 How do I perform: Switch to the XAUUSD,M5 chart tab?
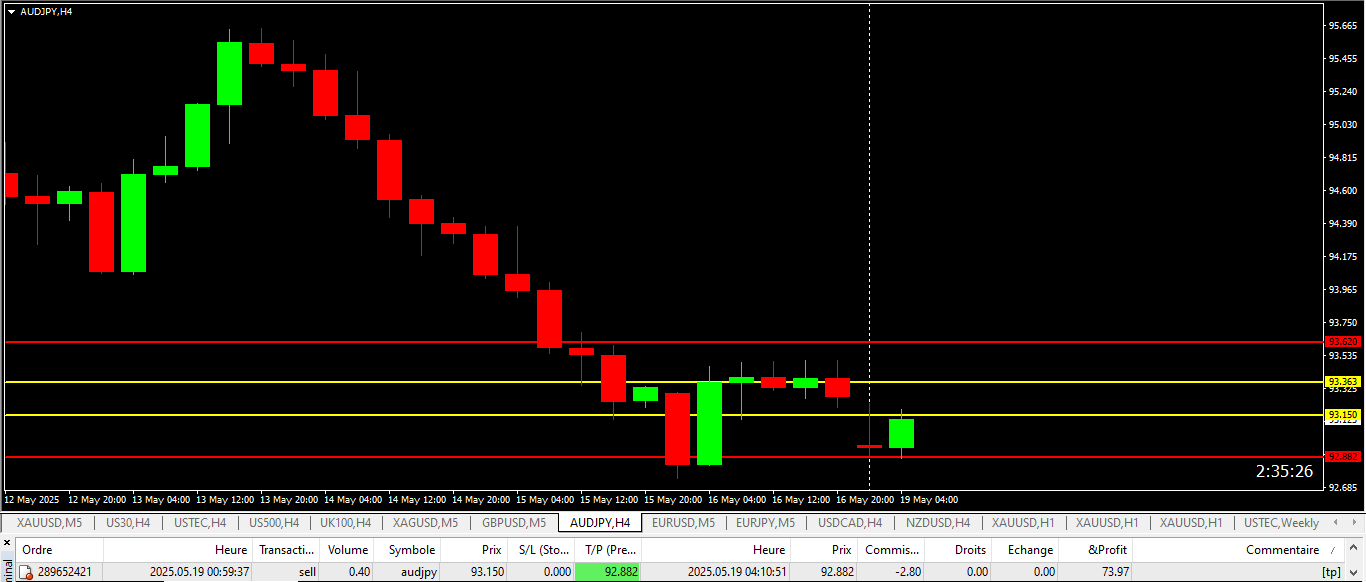tap(49, 523)
